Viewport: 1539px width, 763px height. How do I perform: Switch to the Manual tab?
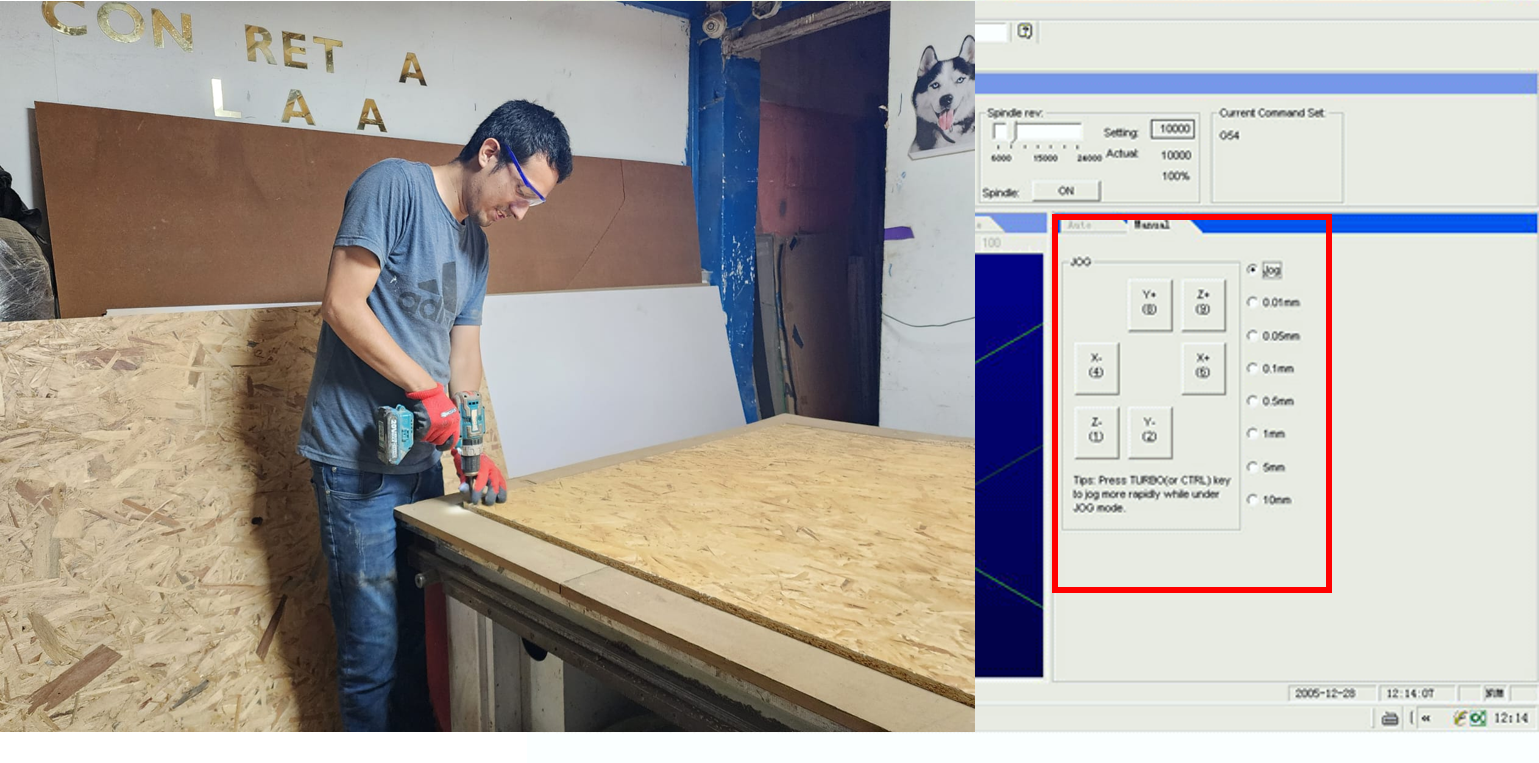(1151, 225)
